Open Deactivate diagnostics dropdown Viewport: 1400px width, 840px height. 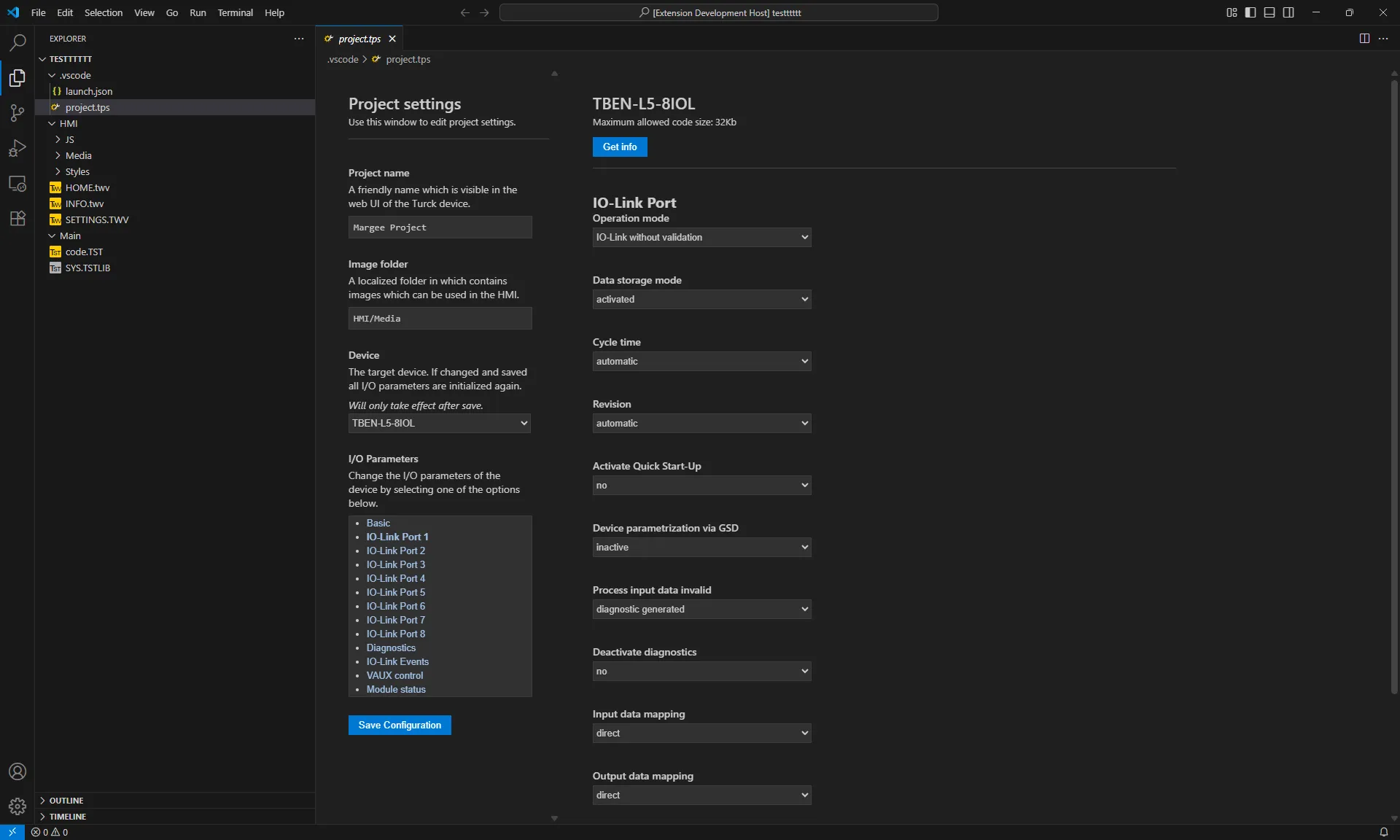tap(701, 671)
